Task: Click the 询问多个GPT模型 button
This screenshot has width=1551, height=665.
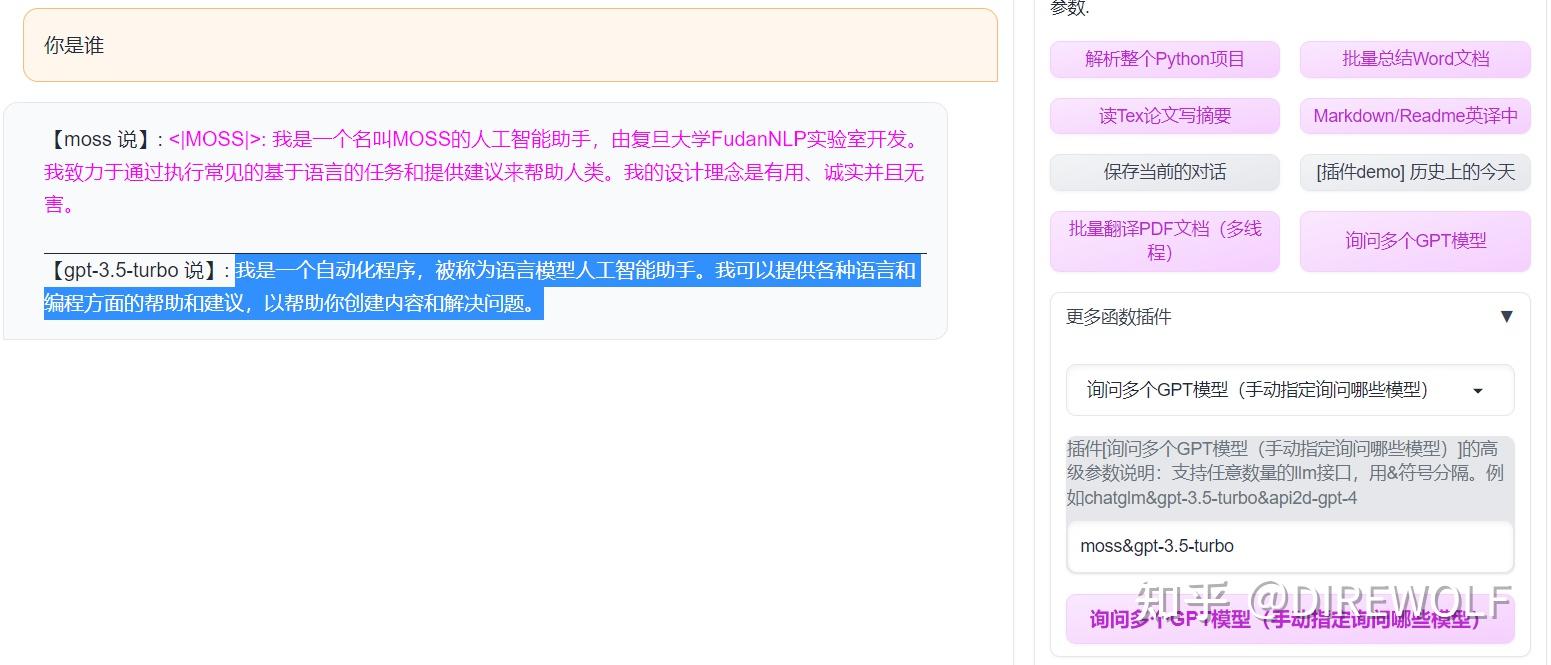Action: tap(1415, 241)
